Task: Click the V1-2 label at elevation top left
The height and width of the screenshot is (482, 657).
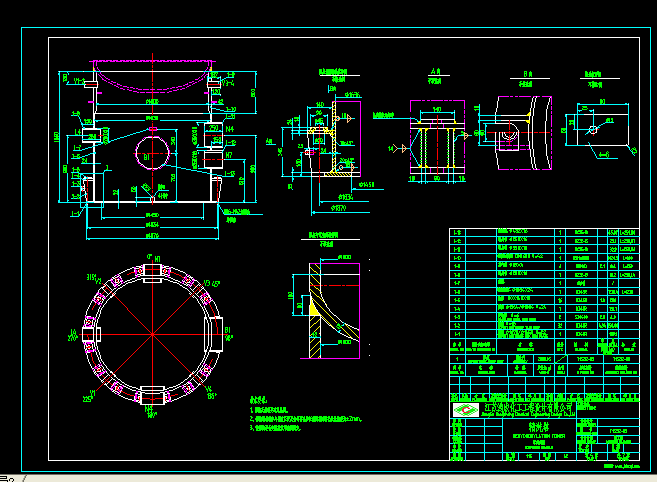Action: pos(79,81)
